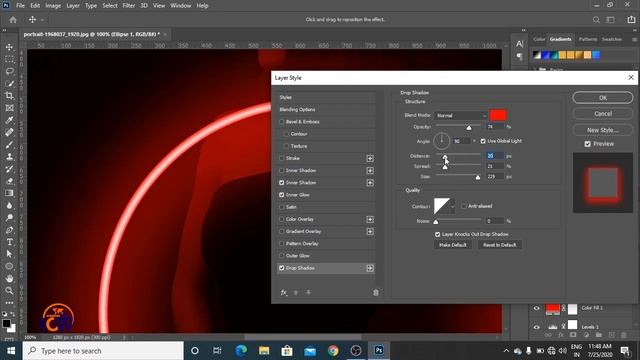Screen dimensions: 640x360
Task: Select the Hand tool
Action: click(9, 278)
